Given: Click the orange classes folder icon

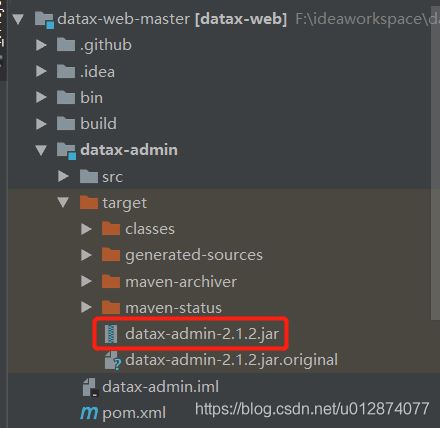Looking at the screenshot, I should click(x=111, y=229).
